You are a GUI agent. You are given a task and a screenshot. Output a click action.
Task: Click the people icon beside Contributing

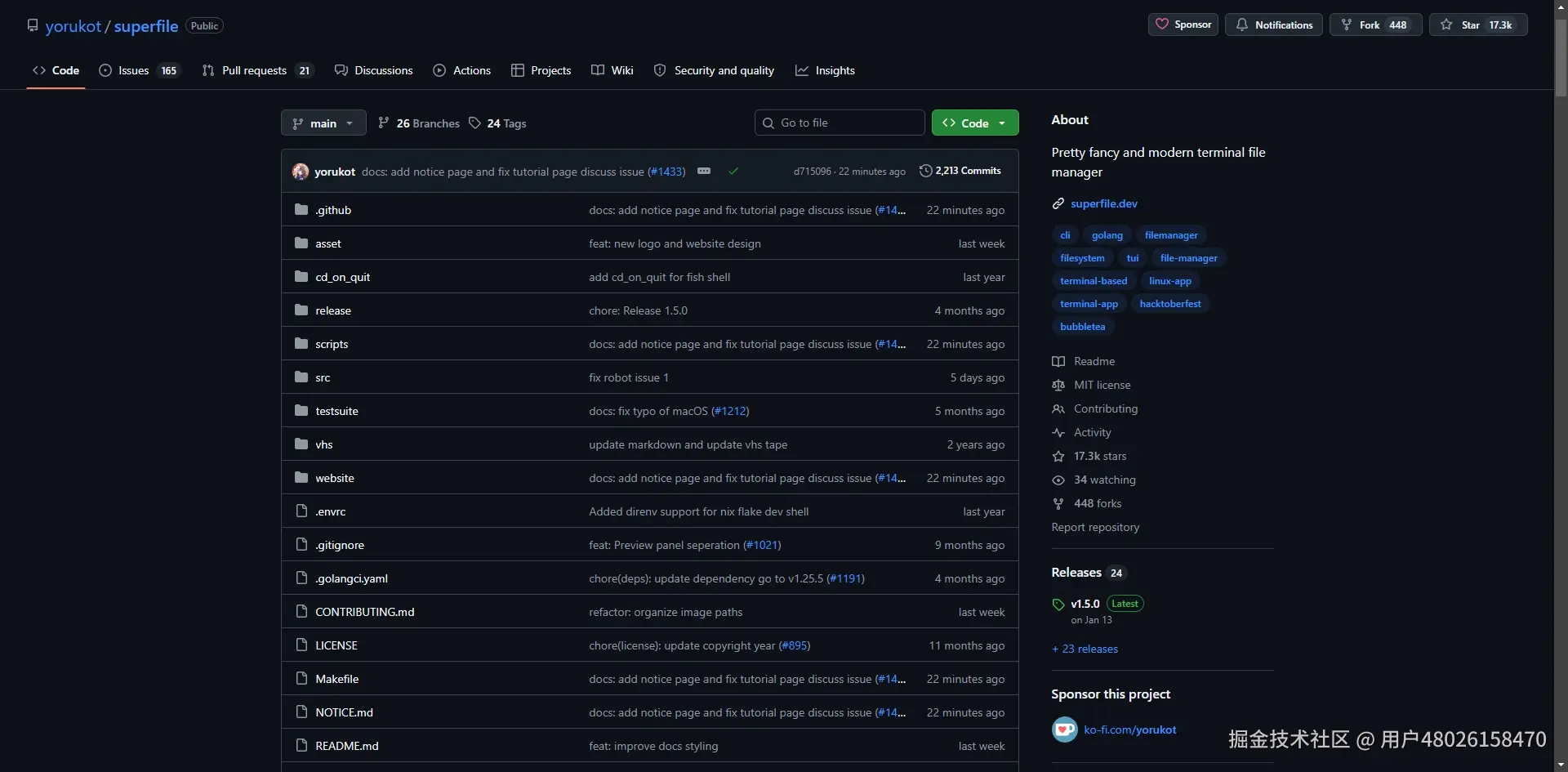pos(1058,409)
